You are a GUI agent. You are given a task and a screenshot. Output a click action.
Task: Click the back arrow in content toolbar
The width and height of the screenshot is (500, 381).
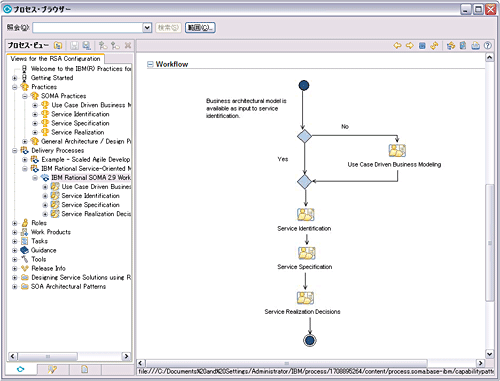(397, 46)
